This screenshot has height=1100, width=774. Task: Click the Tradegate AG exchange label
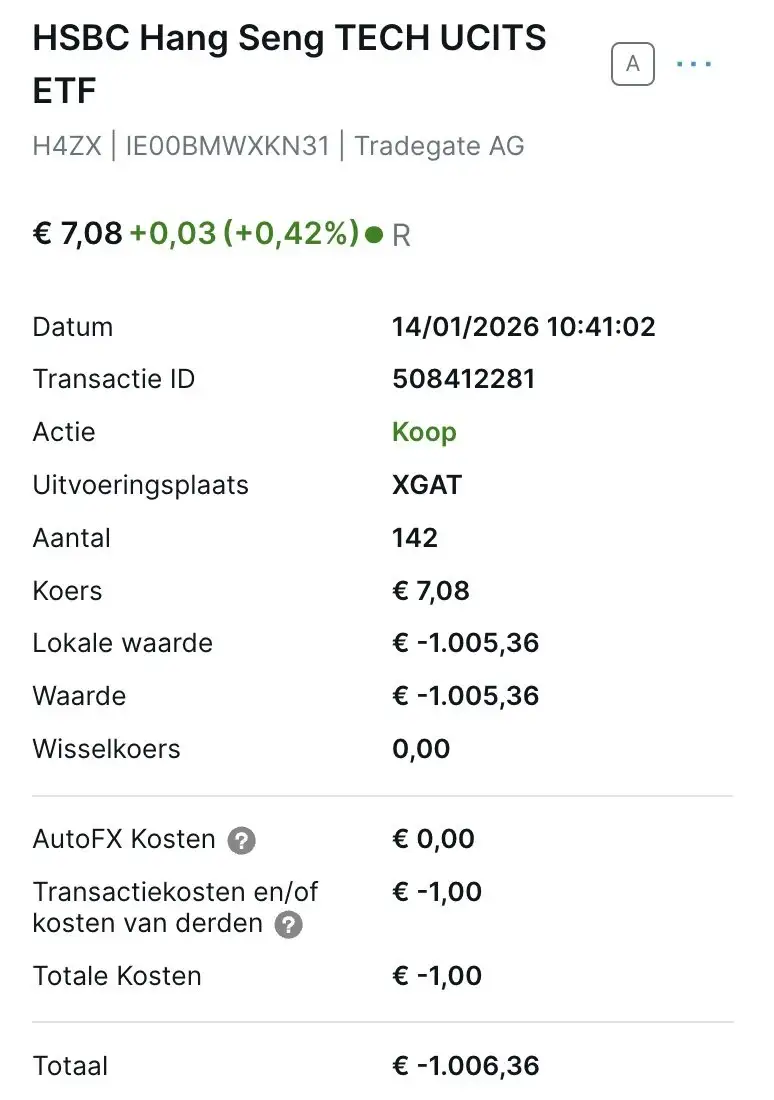point(439,146)
